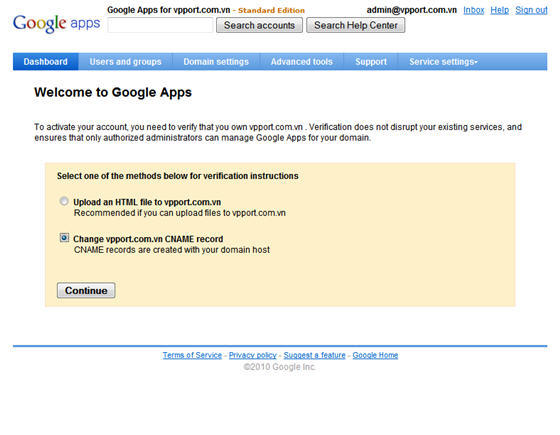Click the Suggest a feature link
The height and width of the screenshot is (435, 560).
(314, 355)
